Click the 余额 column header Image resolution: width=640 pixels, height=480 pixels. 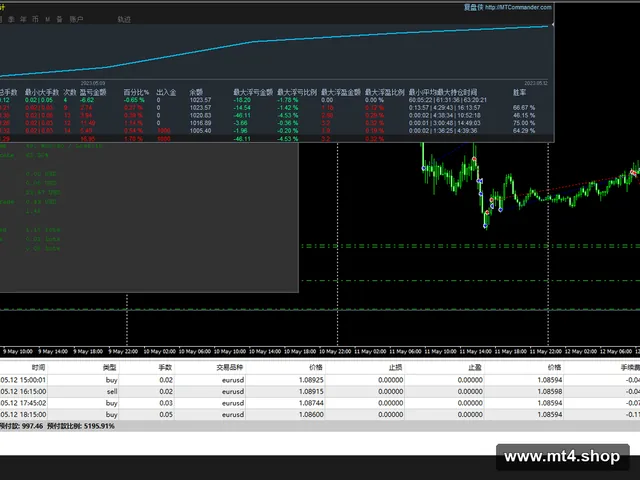196,92
